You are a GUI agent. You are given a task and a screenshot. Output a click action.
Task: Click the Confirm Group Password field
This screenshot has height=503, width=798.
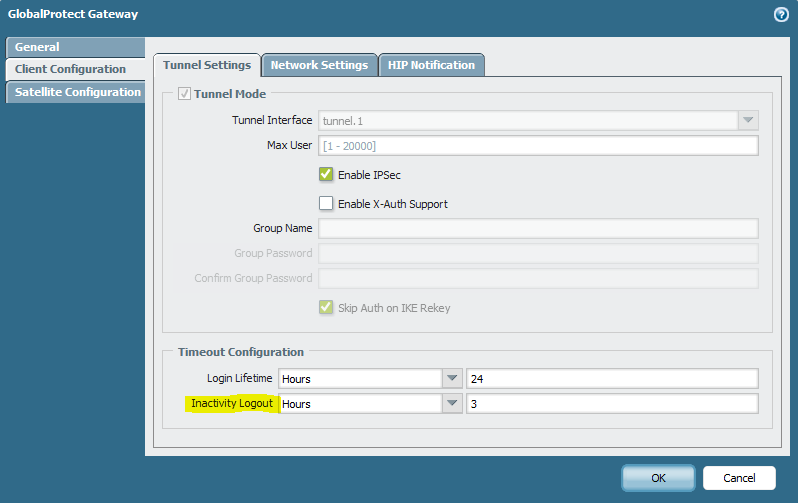tap(538, 278)
